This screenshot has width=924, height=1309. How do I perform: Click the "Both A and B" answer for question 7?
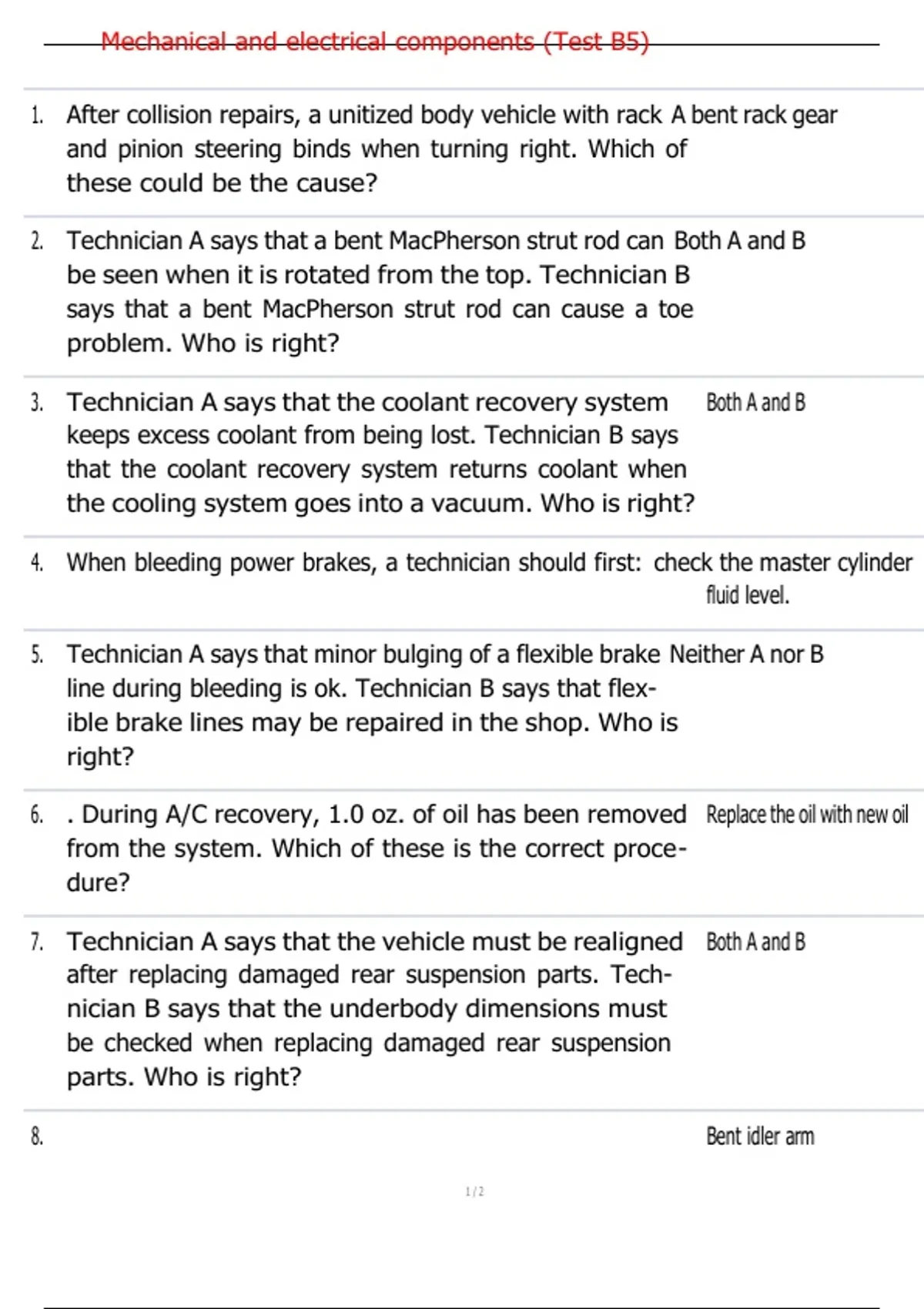tap(755, 942)
